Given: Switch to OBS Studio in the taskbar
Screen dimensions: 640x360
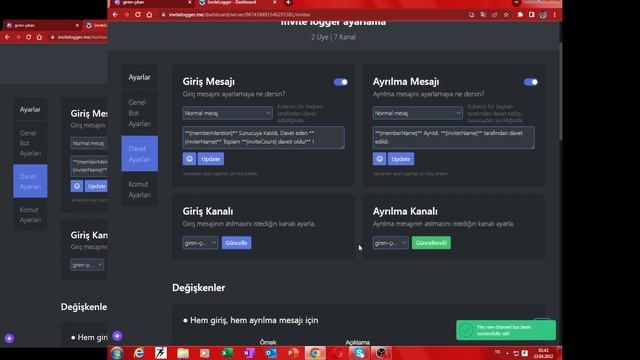Looking at the screenshot, I should pyautogui.click(x=381, y=353).
